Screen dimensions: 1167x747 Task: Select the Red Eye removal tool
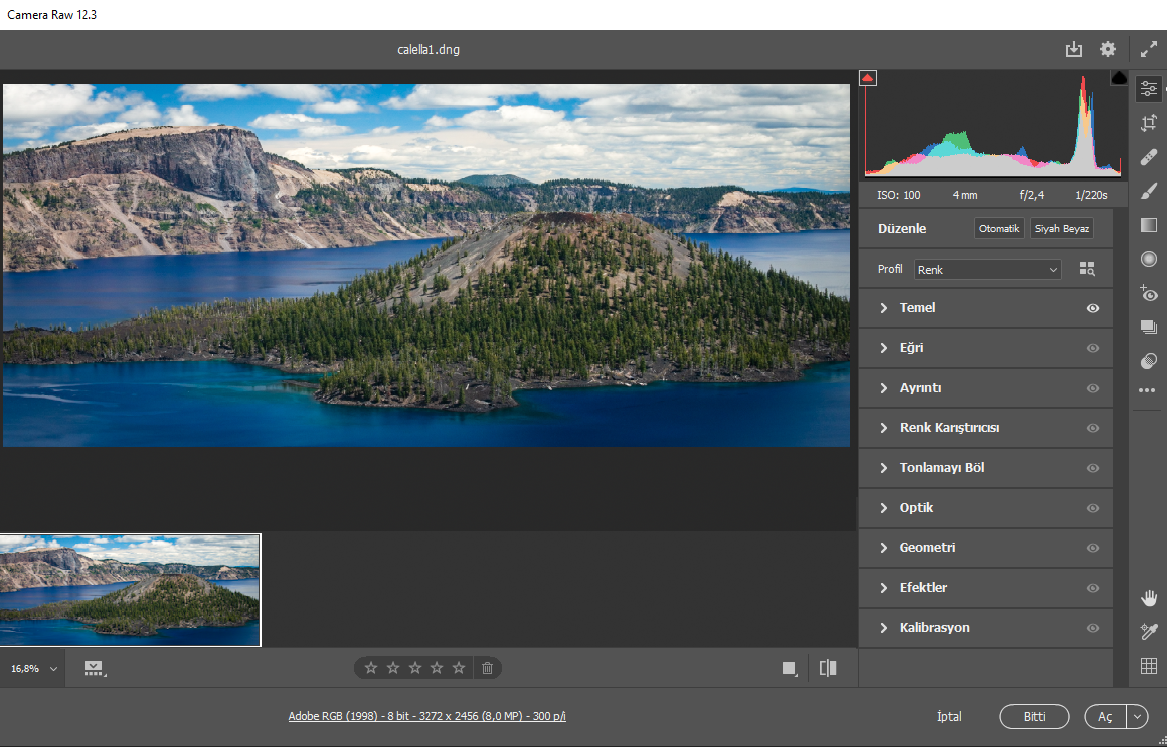tap(1148, 293)
